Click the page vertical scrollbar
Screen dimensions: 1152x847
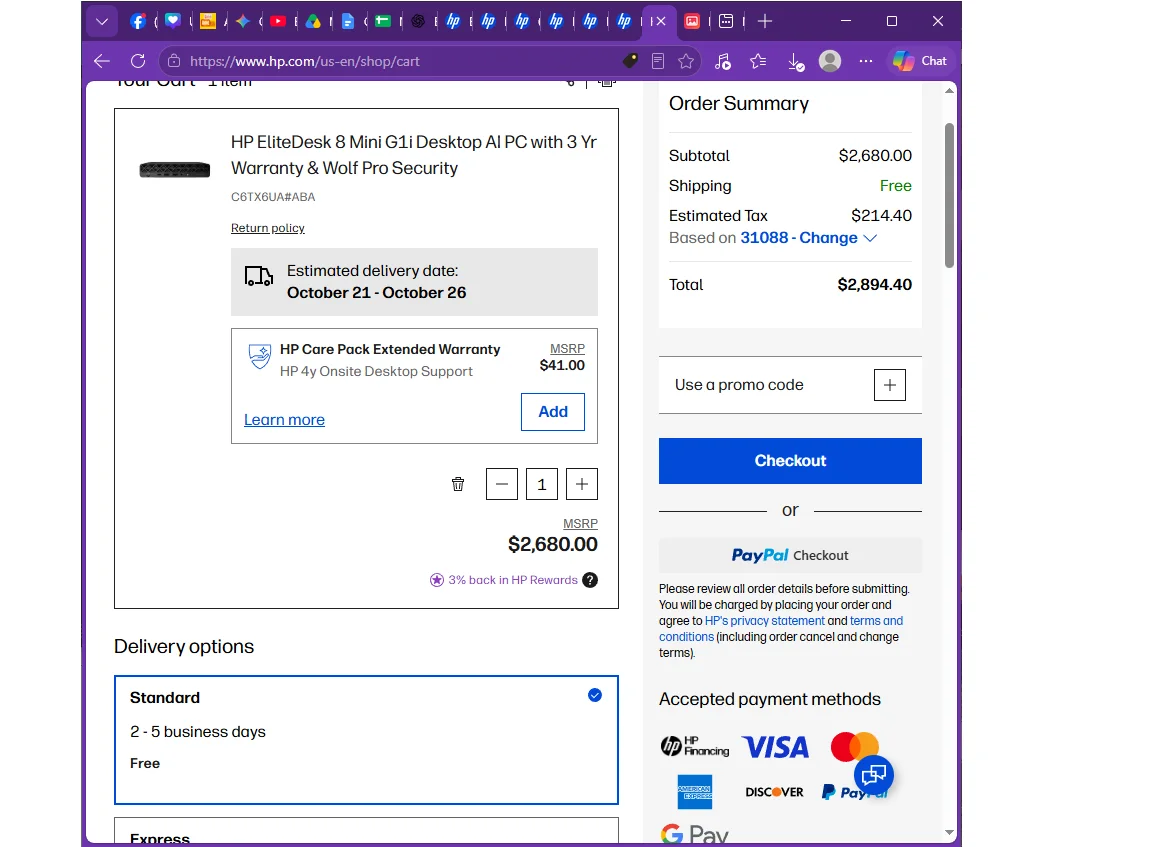[949, 195]
